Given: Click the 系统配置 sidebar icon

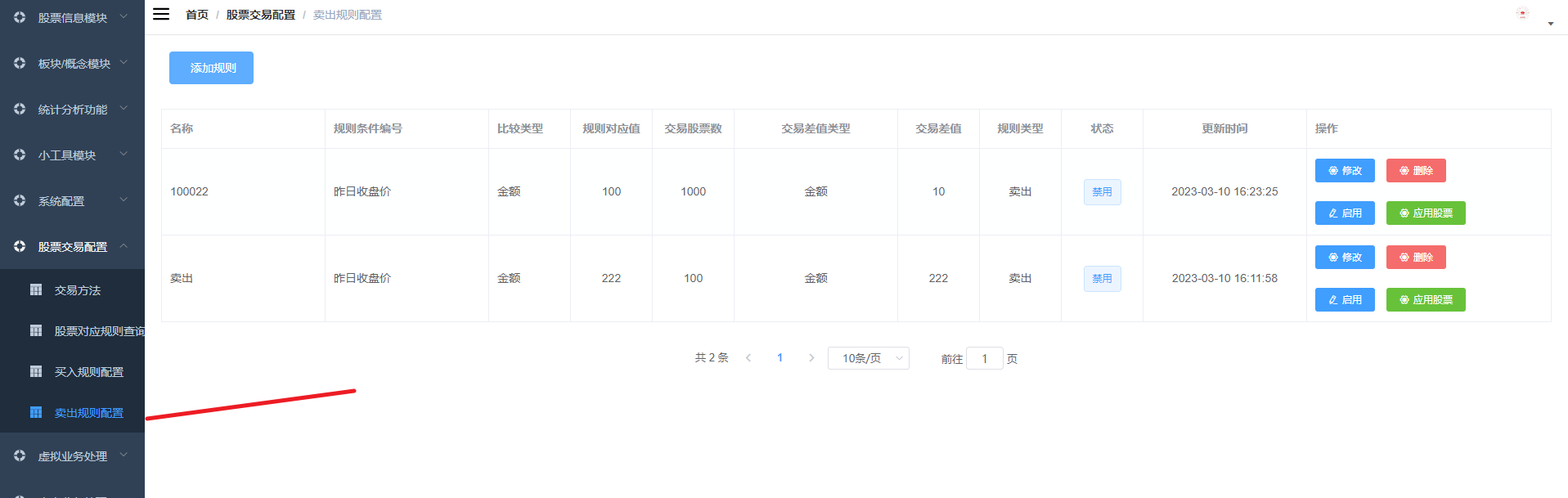Looking at the screenshot, I should pyautogui.click(x=20, y=200).
